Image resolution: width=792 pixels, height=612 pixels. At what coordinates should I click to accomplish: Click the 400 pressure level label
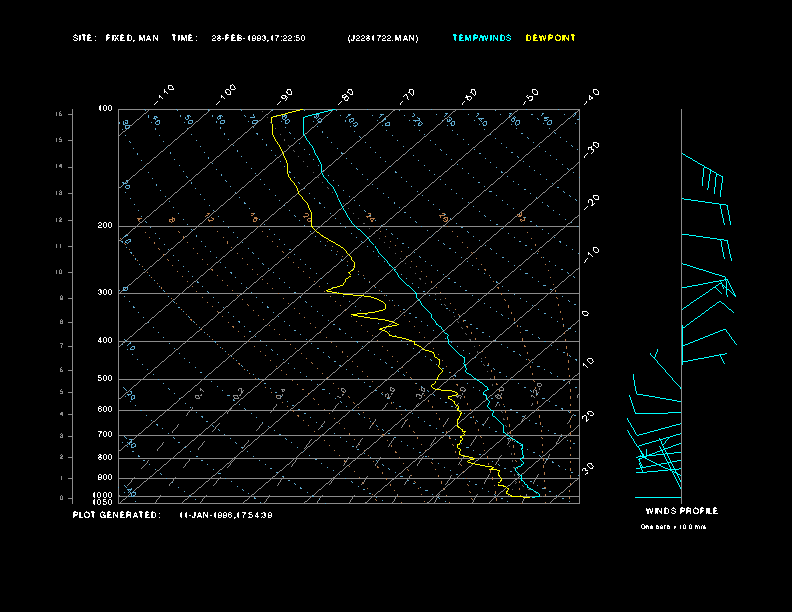[105, 340]
